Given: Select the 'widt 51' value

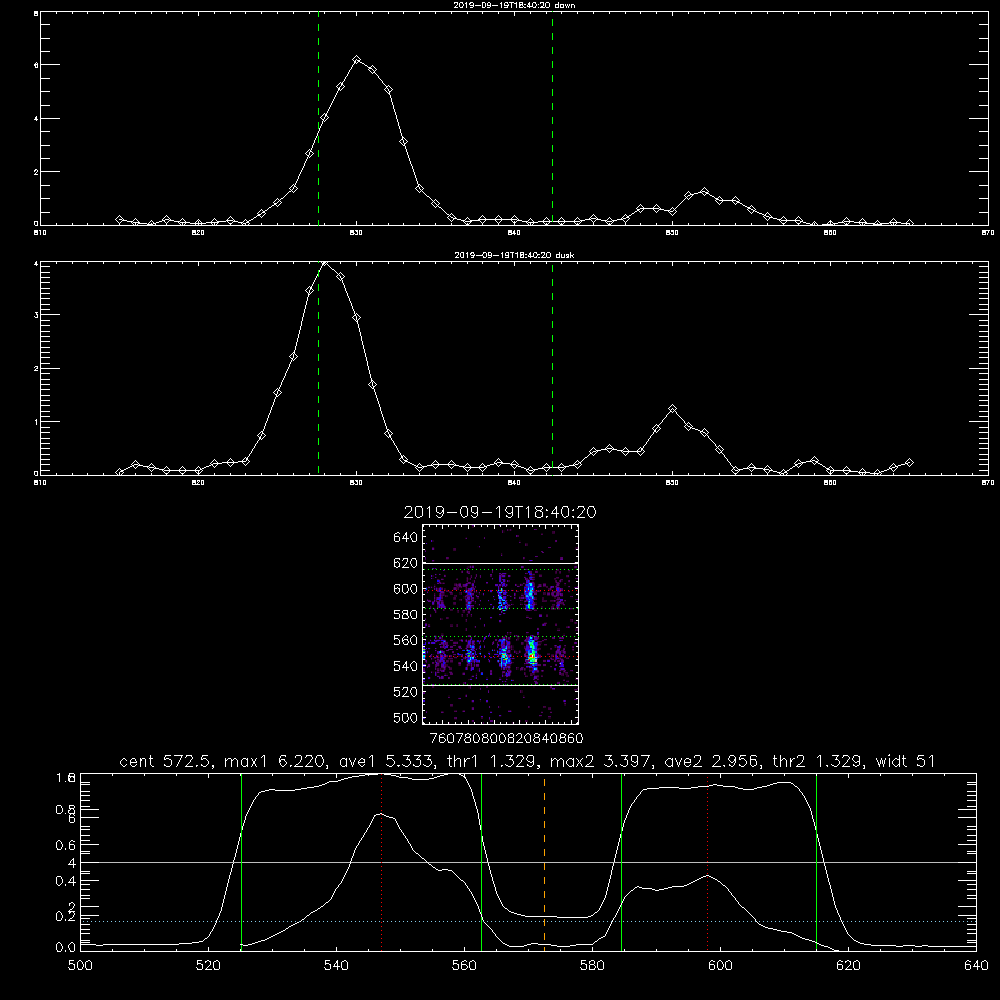Looking at the screenshot, I should point(906,761).
